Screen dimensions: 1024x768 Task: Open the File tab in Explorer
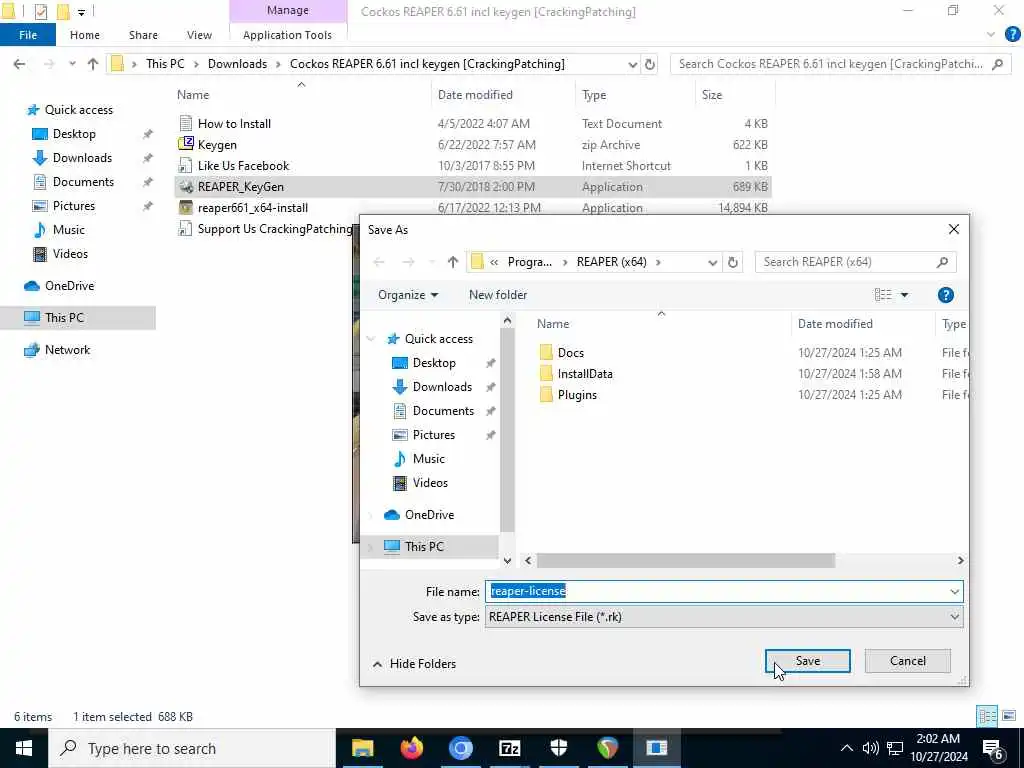pos(27,35)
